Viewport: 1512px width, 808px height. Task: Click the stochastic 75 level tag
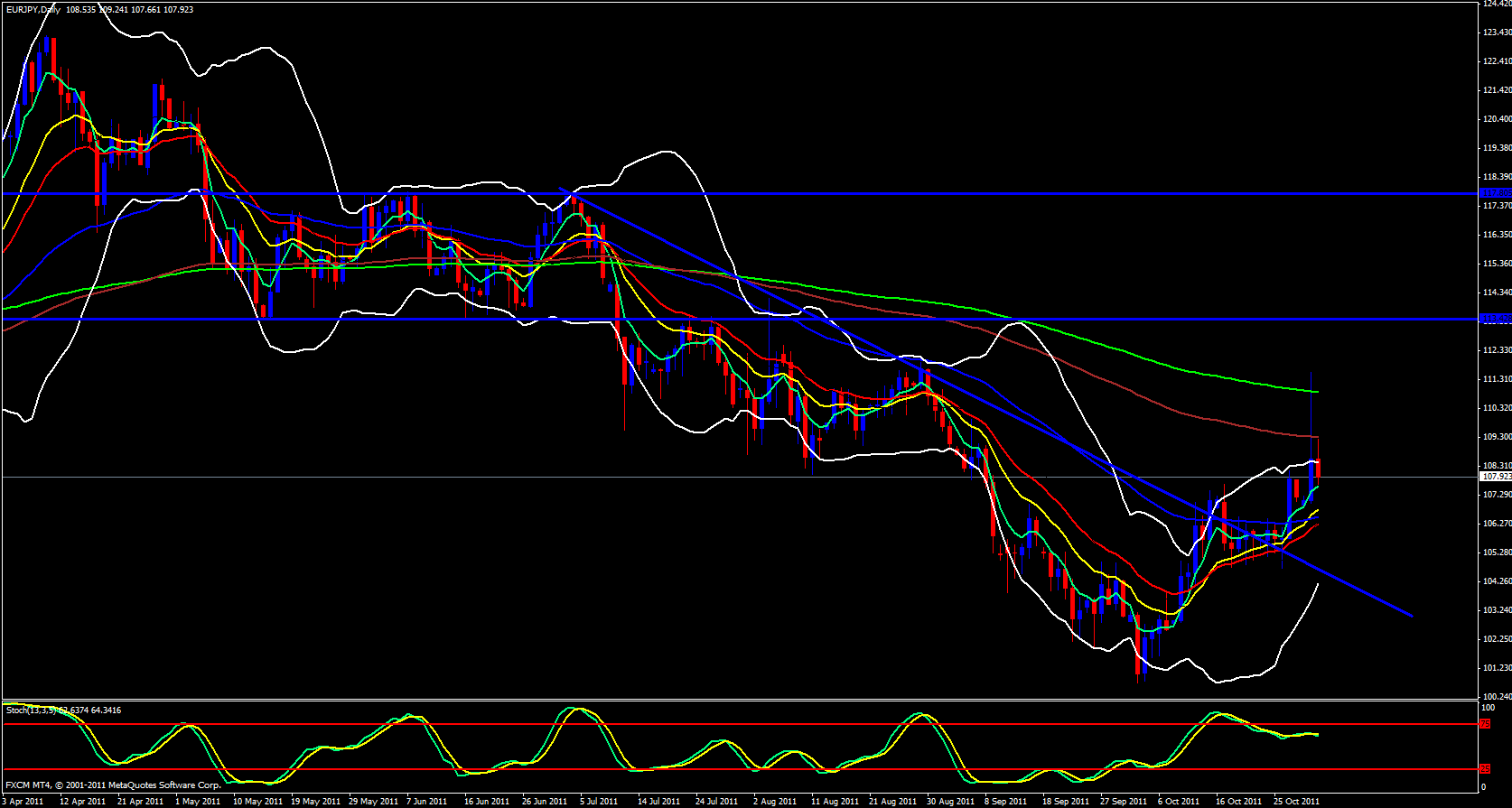[1486, 724]
